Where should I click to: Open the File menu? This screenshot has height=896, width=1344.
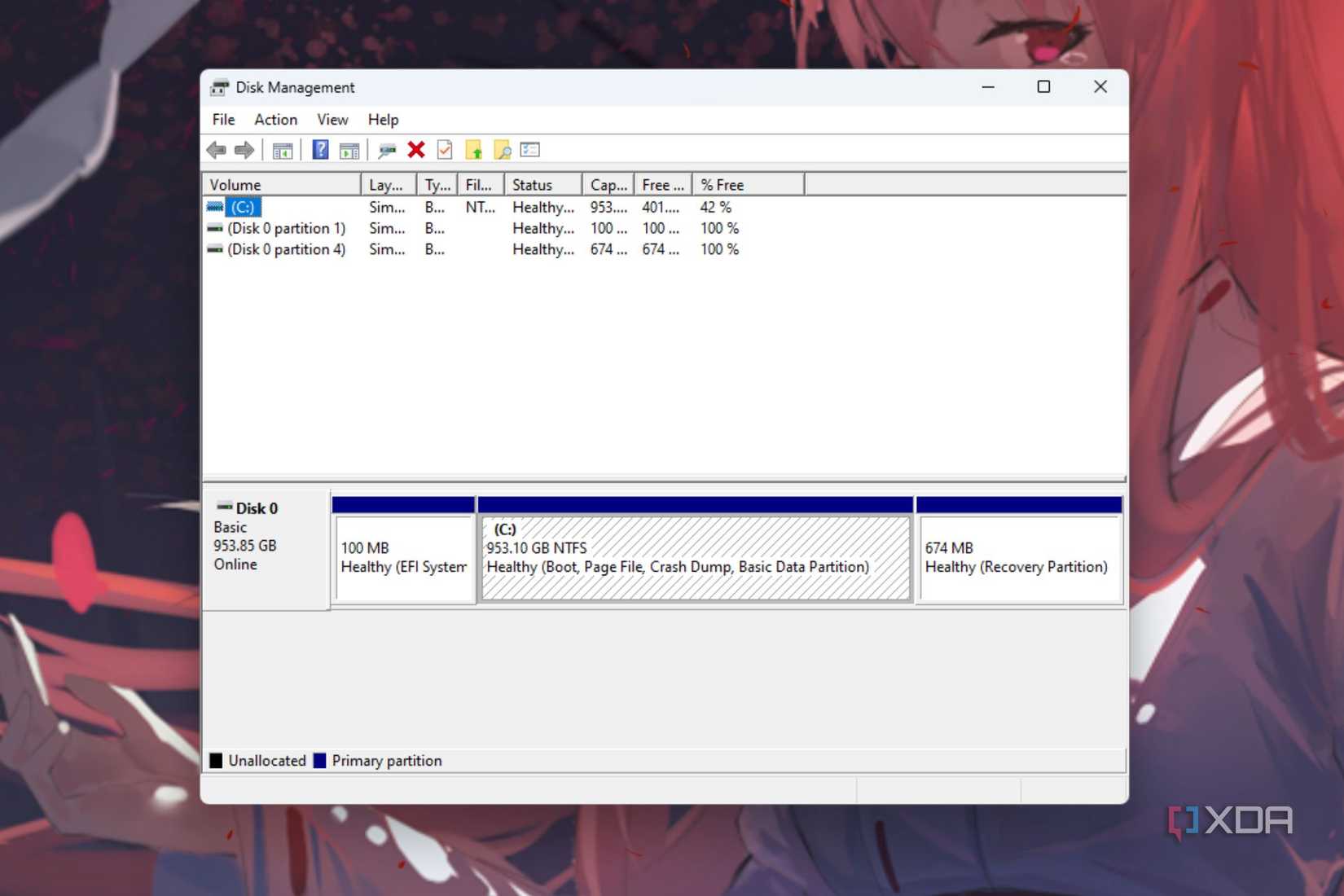click(x=222, y=119)
